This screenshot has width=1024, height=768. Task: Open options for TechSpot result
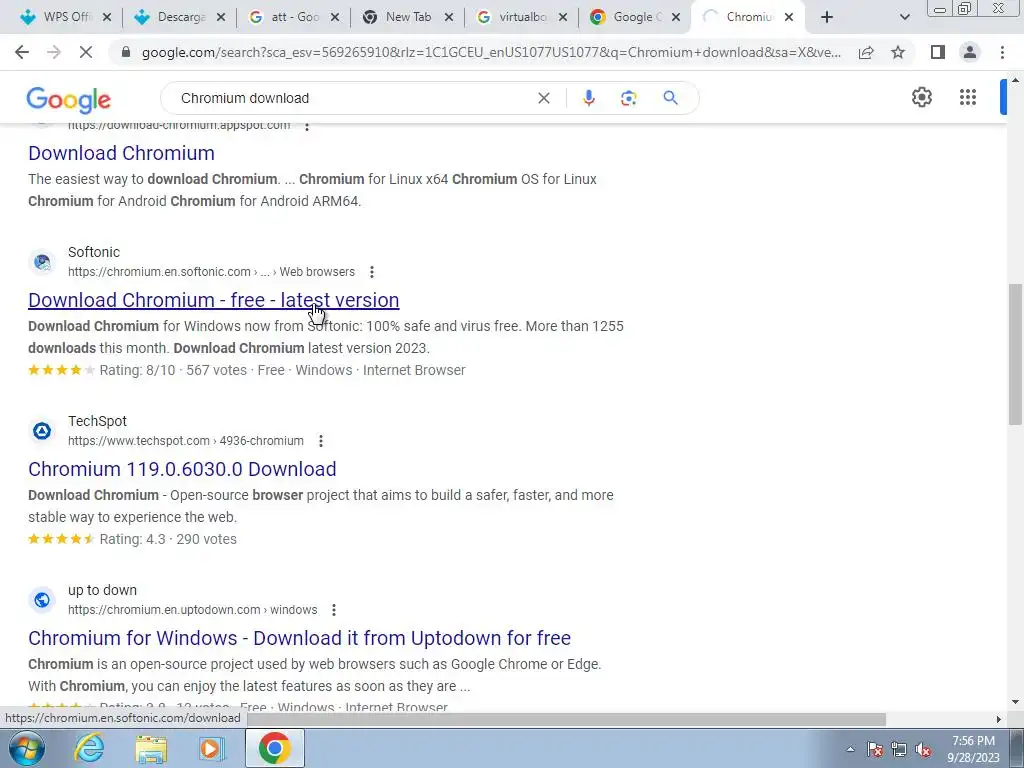click(x=321, y=441)
